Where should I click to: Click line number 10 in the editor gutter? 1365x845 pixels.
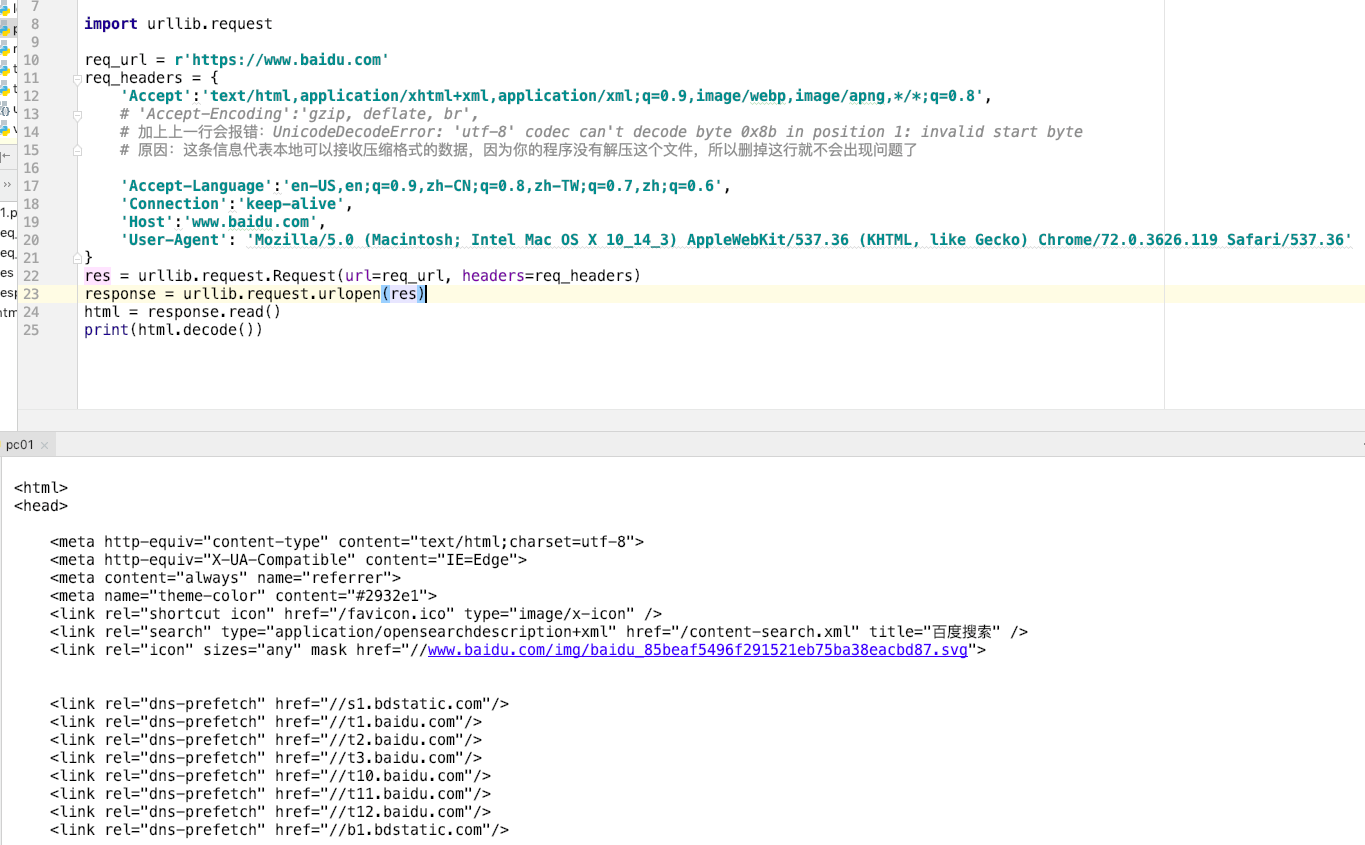coord(30,59)
